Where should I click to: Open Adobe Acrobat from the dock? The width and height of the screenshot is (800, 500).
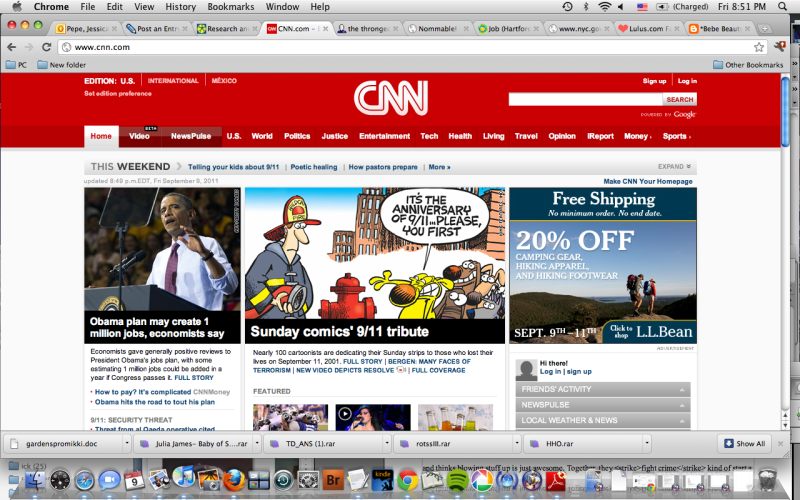click(556, 480)
